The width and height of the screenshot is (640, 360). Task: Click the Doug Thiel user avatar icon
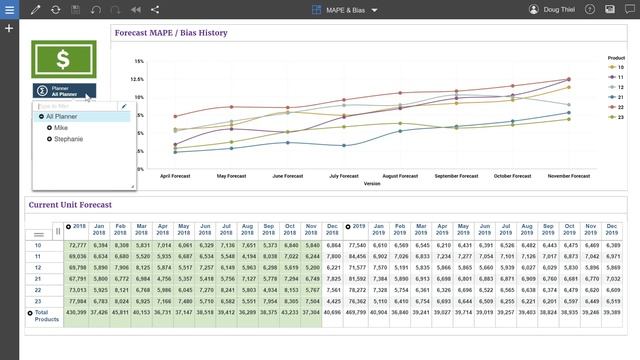coord(533,9)
